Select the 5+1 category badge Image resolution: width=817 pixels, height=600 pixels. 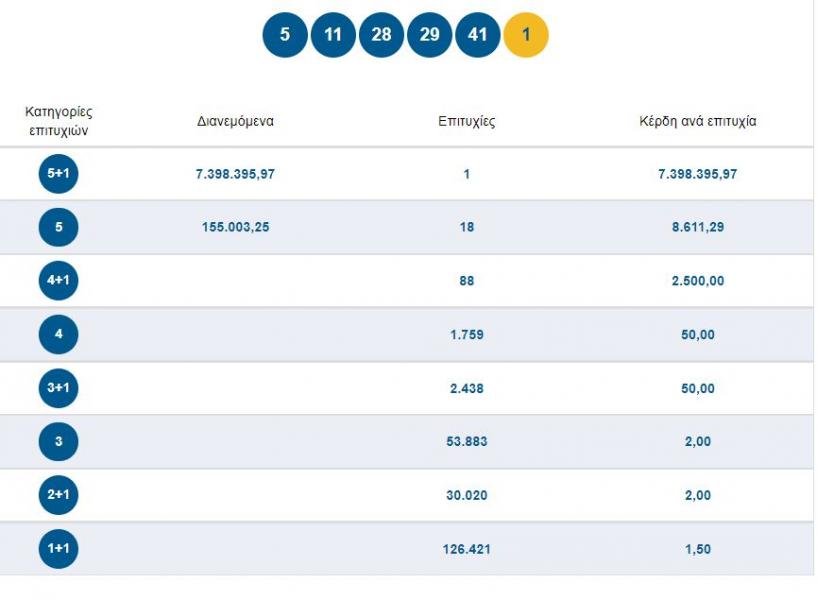58,173
